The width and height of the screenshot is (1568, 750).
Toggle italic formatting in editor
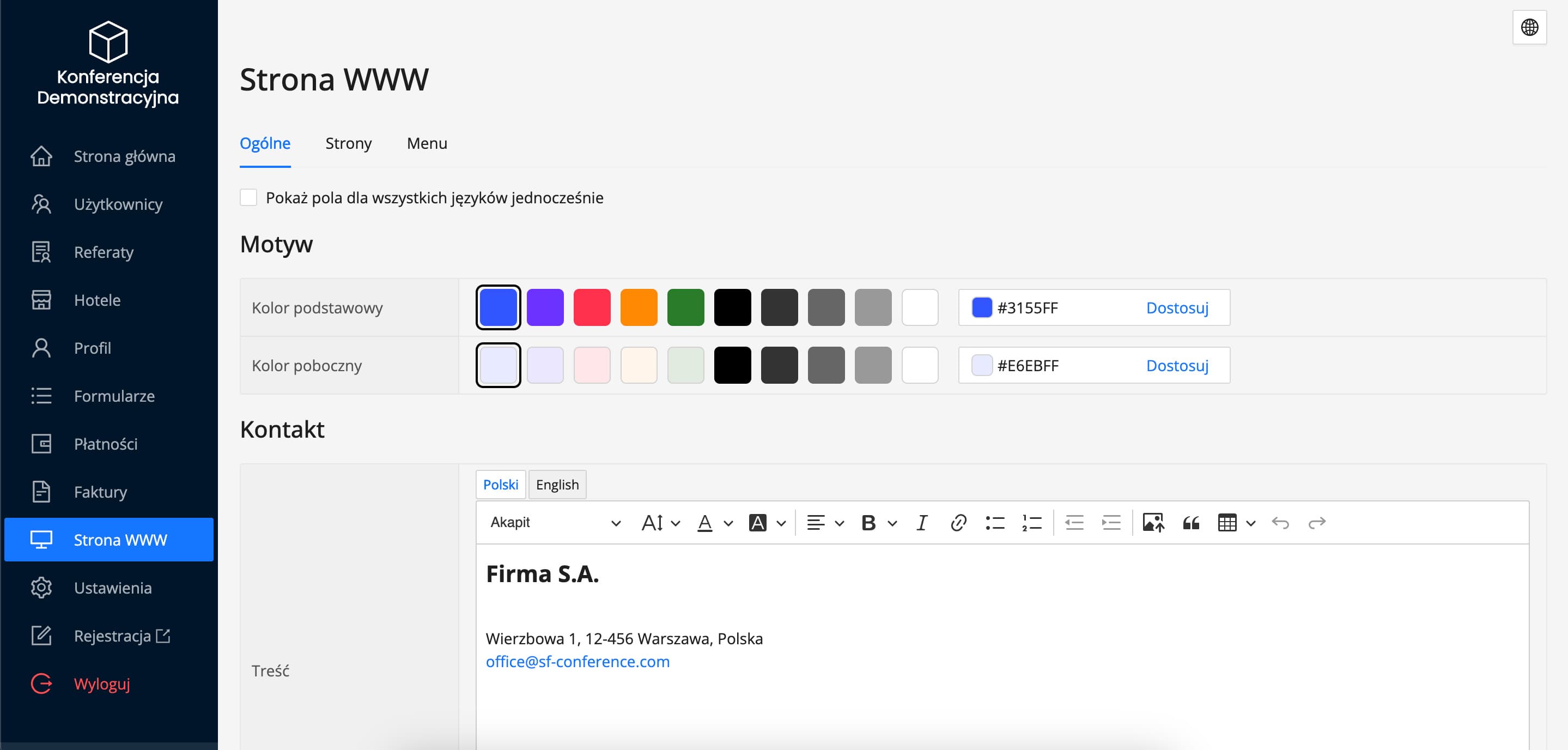click(921, 522)
